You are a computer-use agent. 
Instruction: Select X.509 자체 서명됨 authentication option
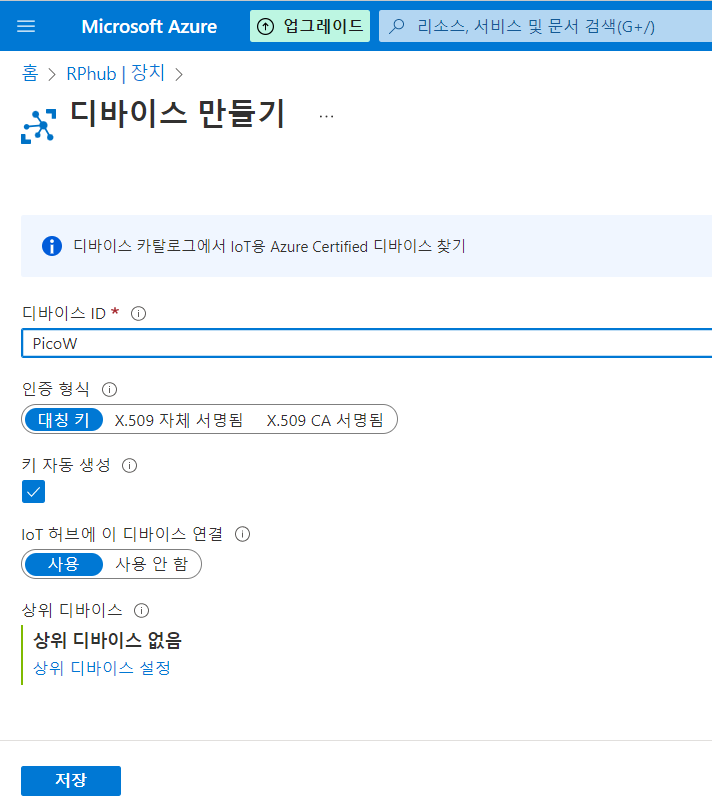coord(178,420)
